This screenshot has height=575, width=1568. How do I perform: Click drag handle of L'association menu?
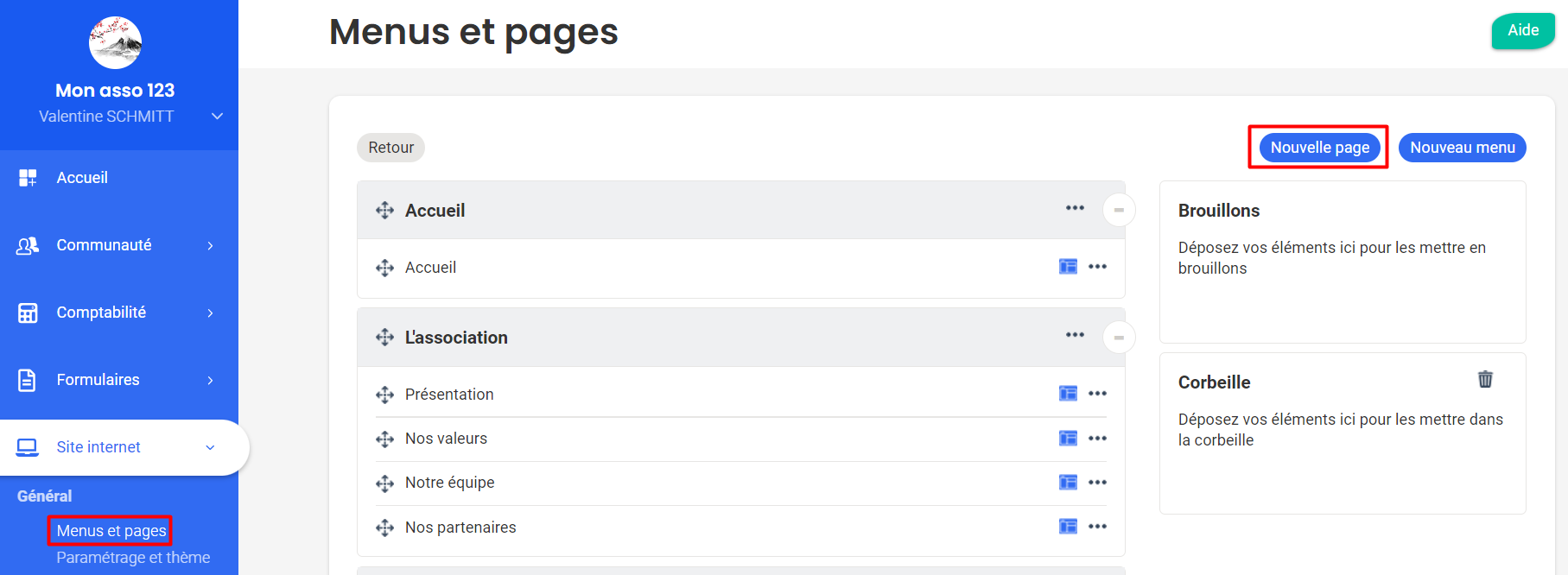click(384, 338)
